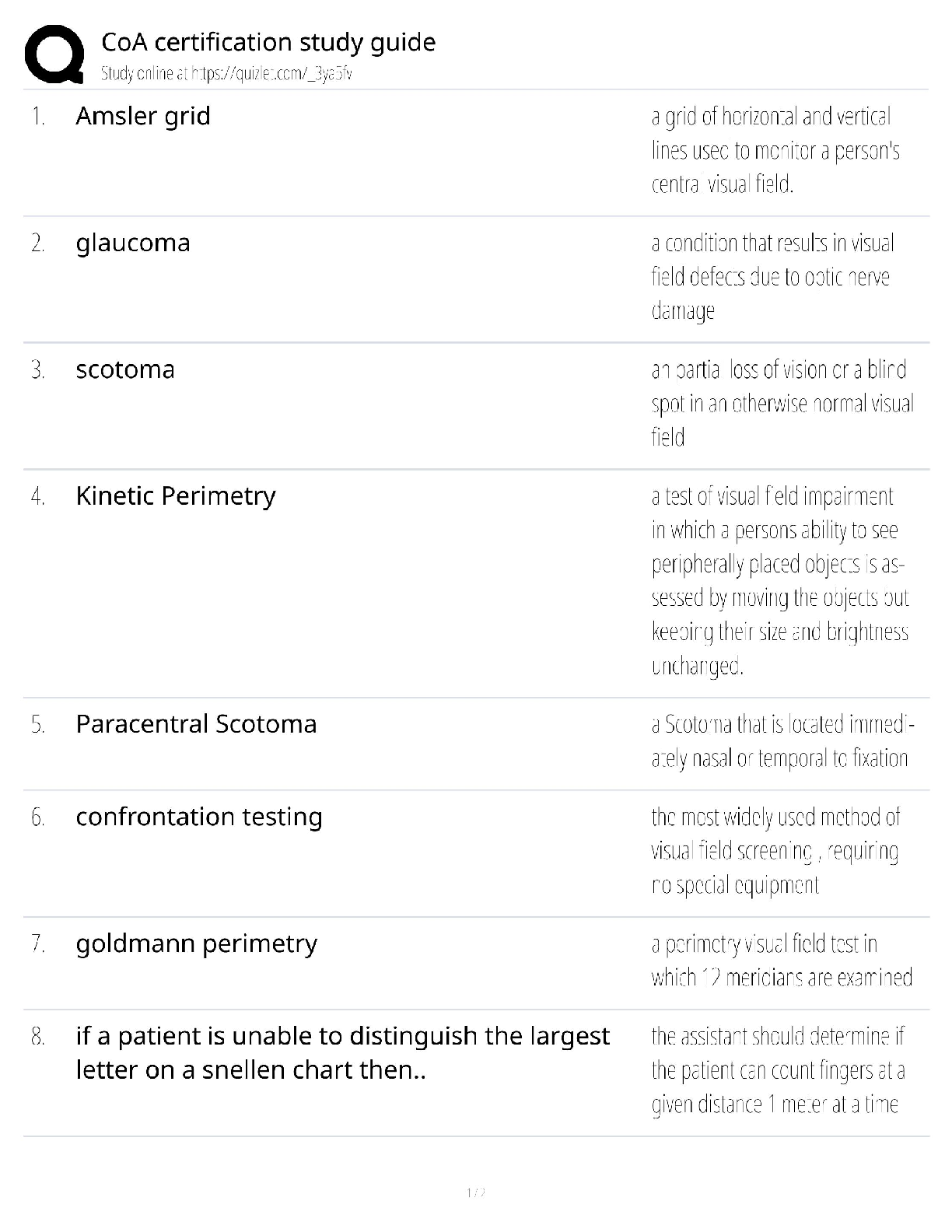Screen dimensions: 952x1232
Task: Click the snellen chart question text
Action: pos(342,1053)
